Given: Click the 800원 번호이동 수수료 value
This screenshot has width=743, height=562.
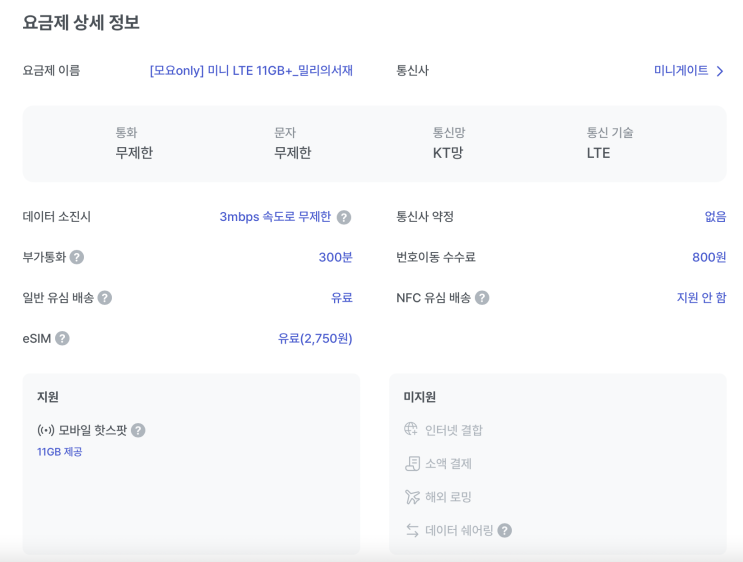Looking at the screenshot, I should coord(709,257).
